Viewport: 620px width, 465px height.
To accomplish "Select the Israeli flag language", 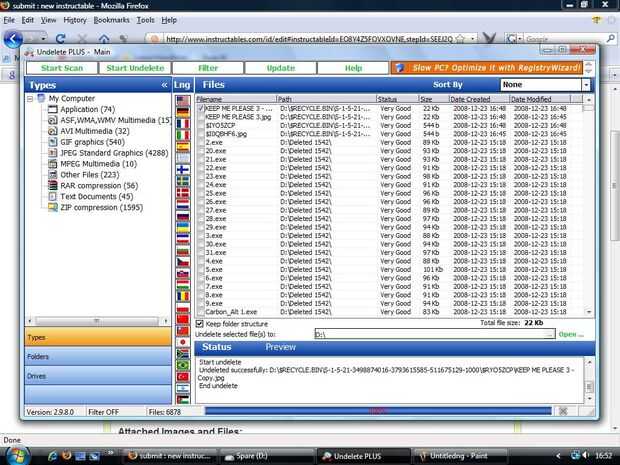I will (x=183, y=388).
